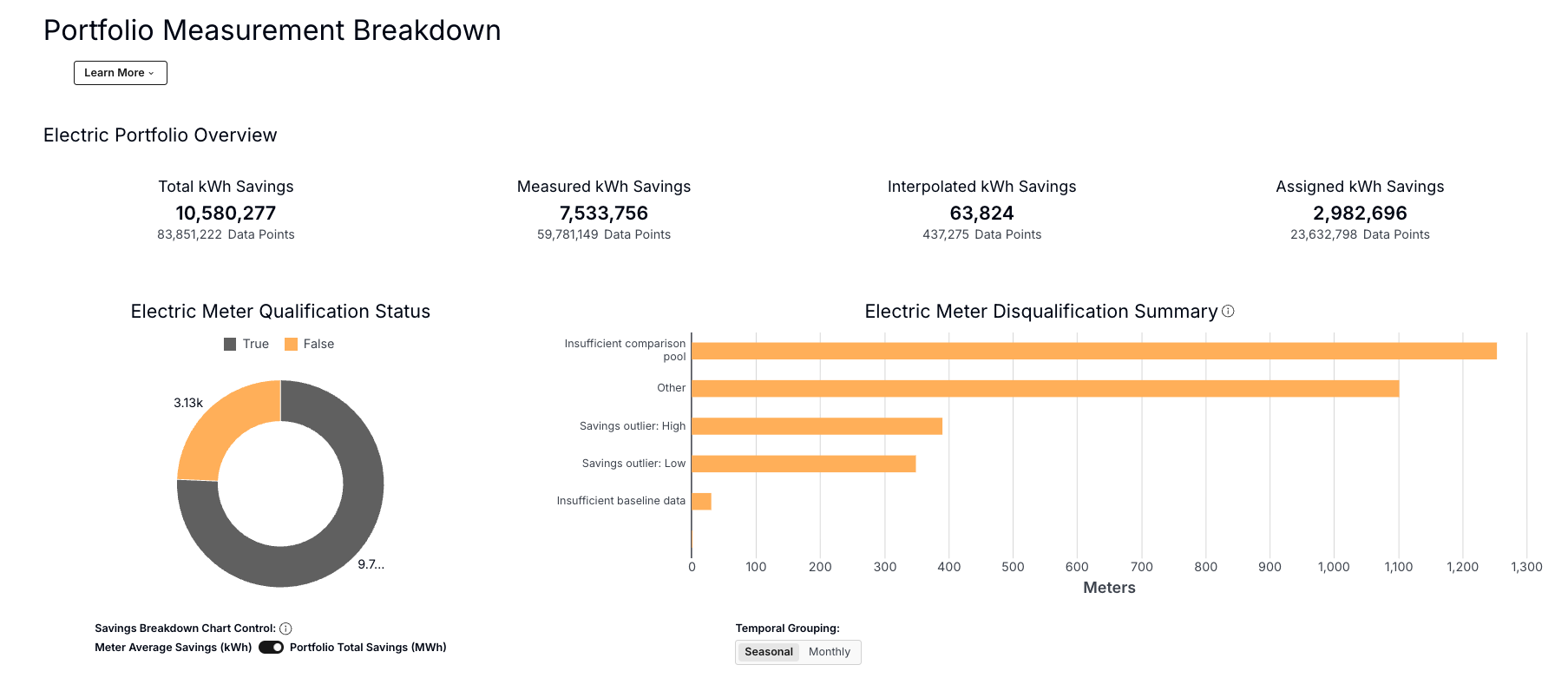Click the orange False legend swatch

(x=292, y=345)
